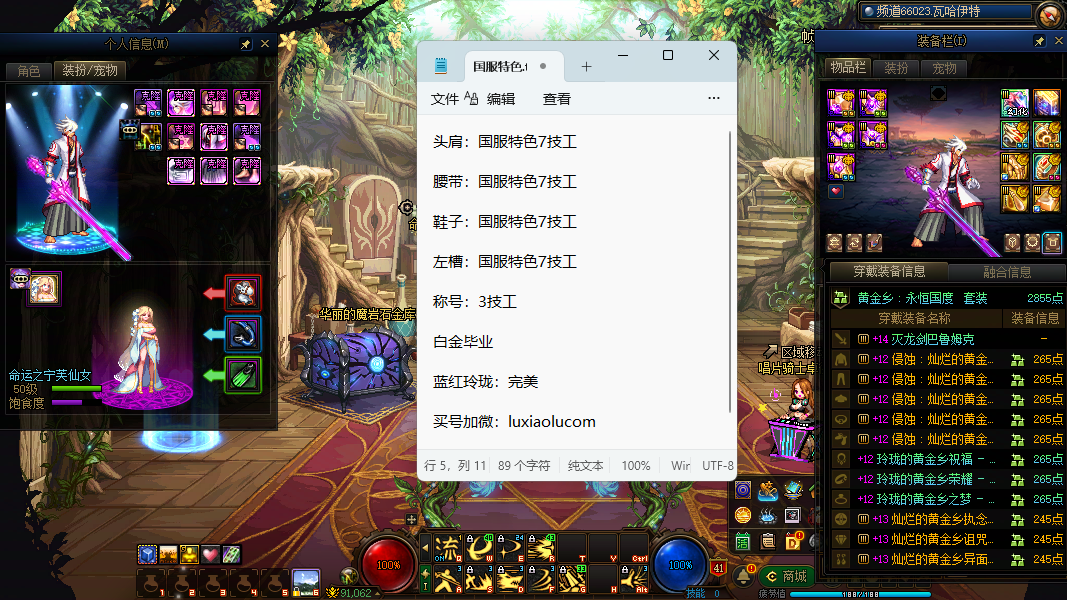The image size is (1067, 600).
Task: Click the heart icon in equipment panel
Action: click(x=836, y=191)
